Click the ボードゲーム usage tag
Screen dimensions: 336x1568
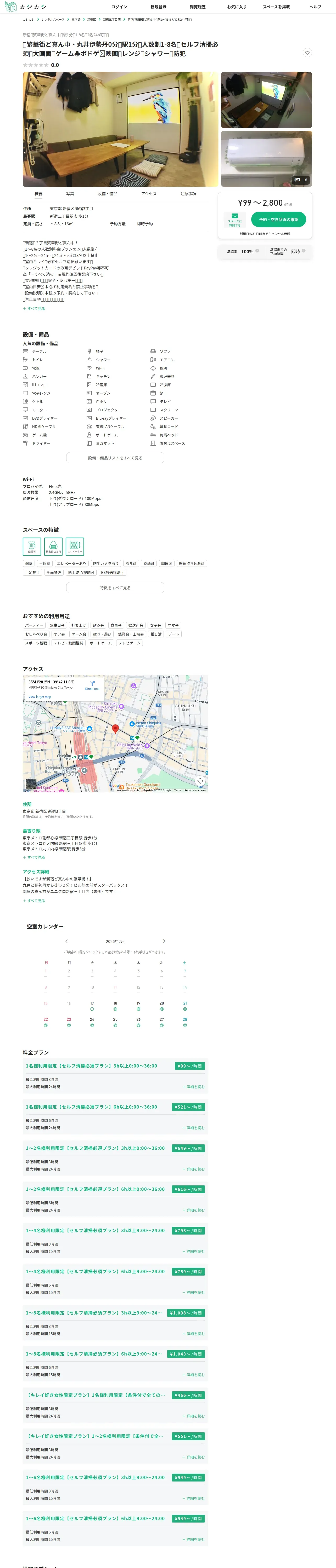[101, 643]
